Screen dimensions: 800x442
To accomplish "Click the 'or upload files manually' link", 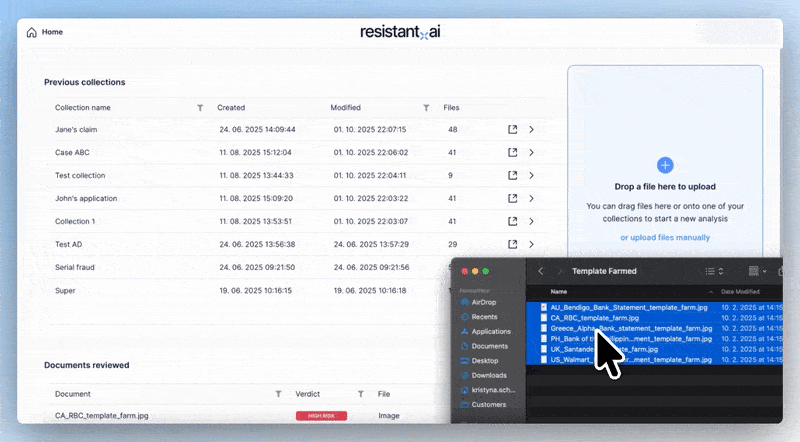I will [x=665, y=238].
